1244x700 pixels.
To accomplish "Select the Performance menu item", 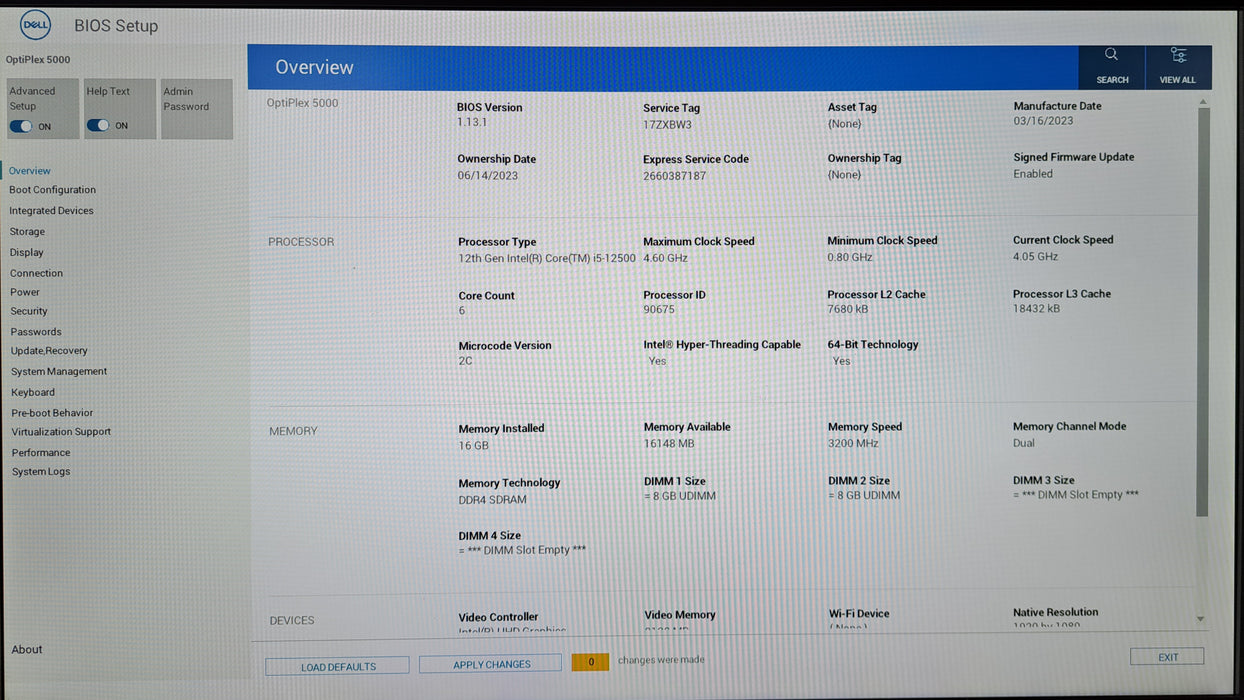I will [x=41, y=453].
